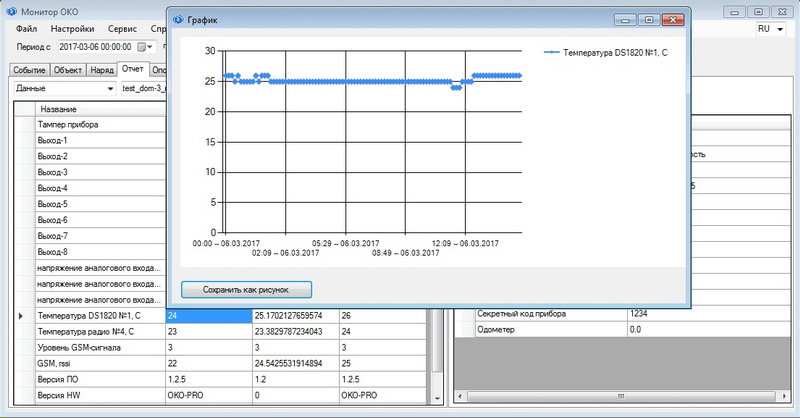Select Температура DS1820 №1, С row name
Image resolution: width=800 pixels, height=418 pixels.
pyautogui.click(x=100, y=316)
